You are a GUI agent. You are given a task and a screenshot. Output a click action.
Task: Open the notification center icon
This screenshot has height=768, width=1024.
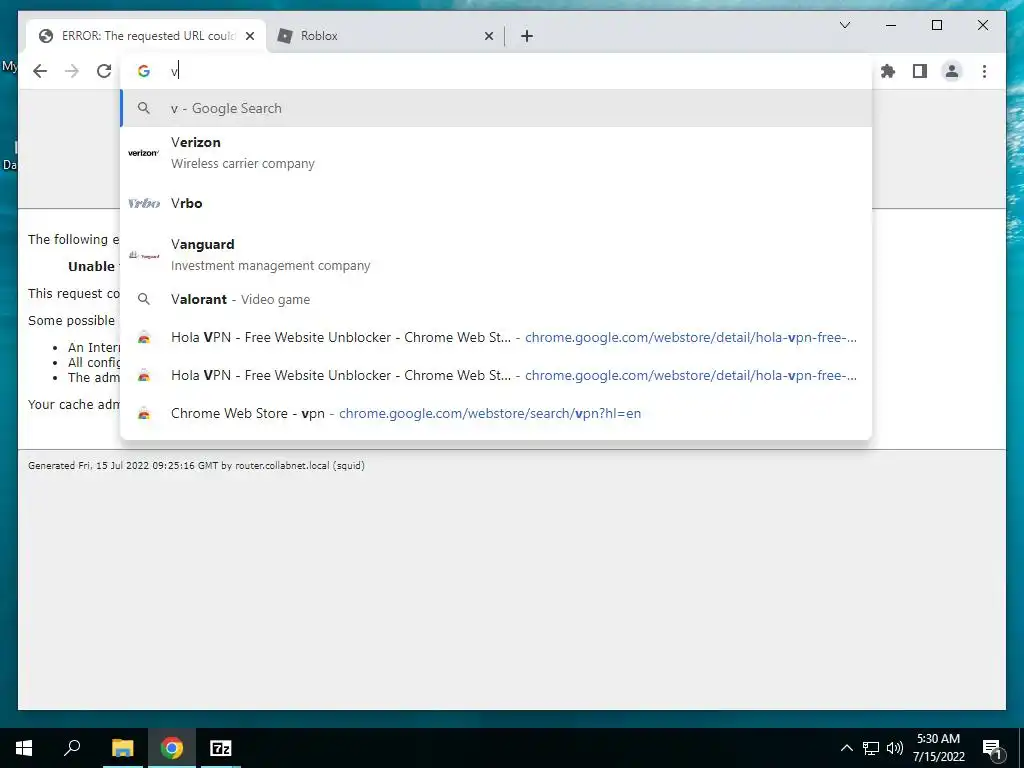coord(993,748)
